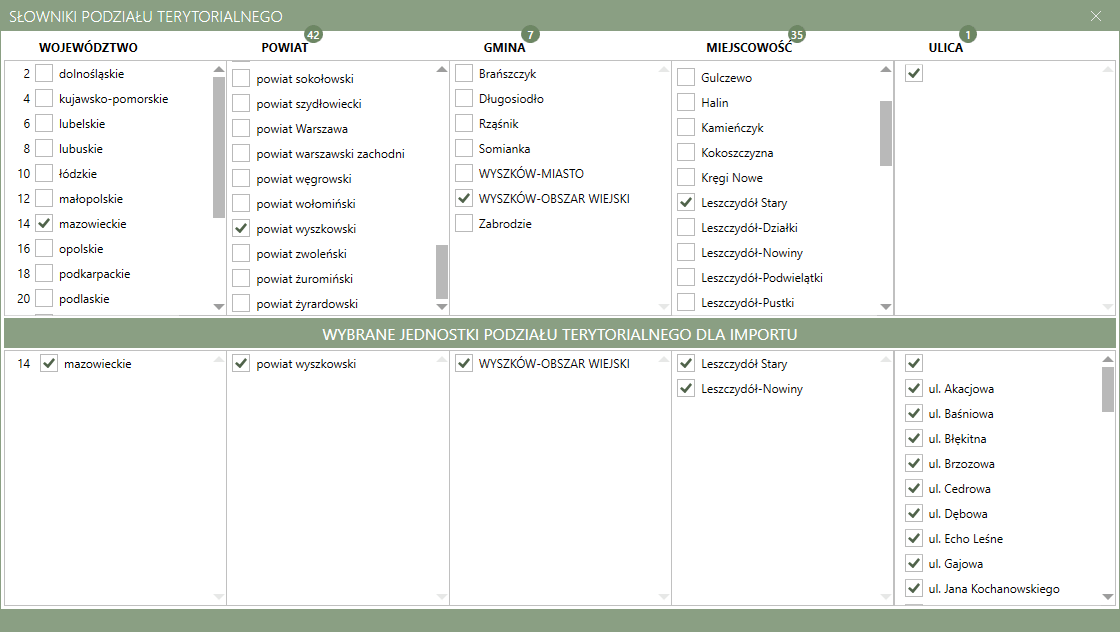Image resolution: width=1120 pixels, height=632 pixels.
Task: Click the Miejscowość count badge 35
Action: pos(796,35)
